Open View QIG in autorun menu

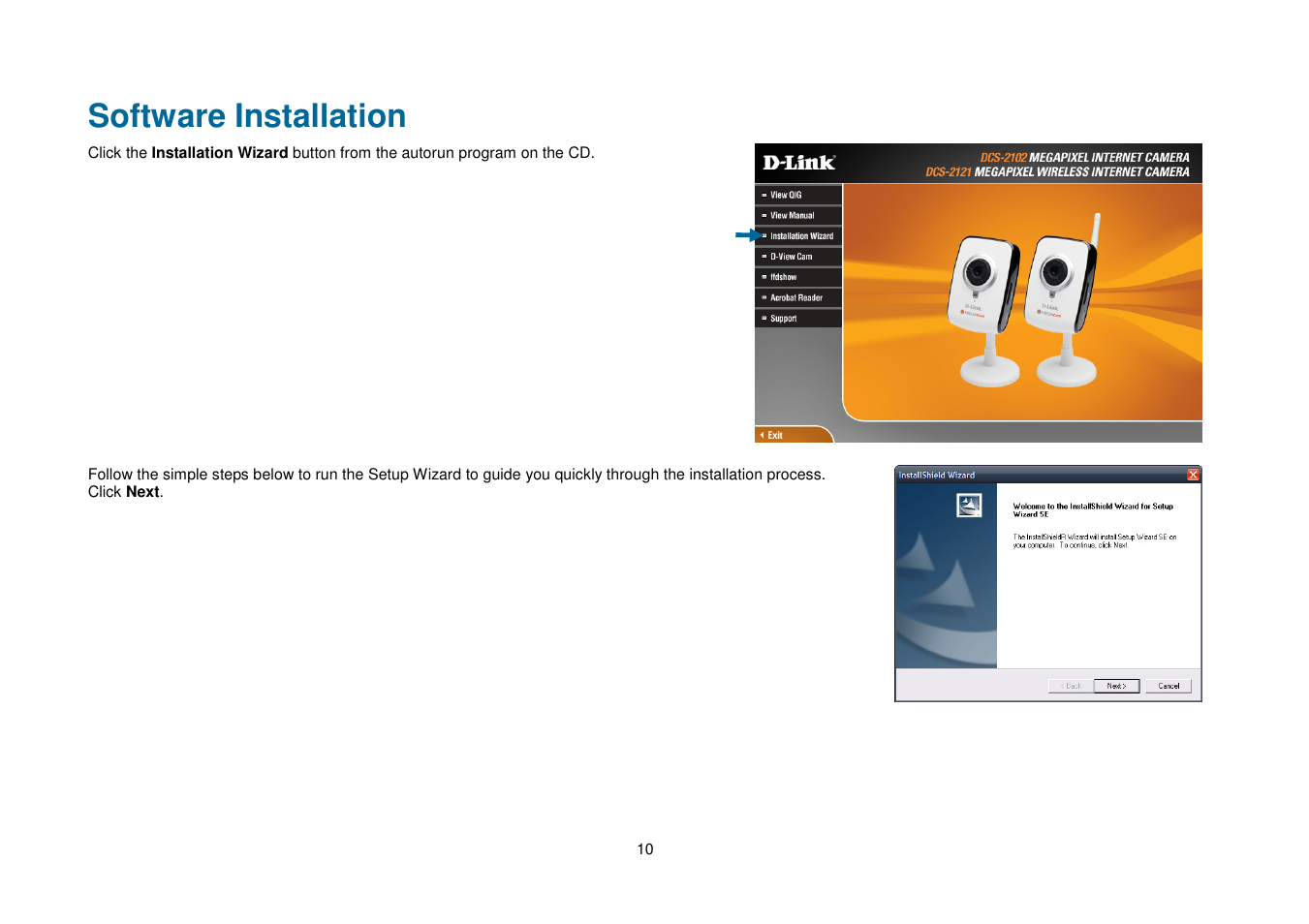tap(798, 195)
